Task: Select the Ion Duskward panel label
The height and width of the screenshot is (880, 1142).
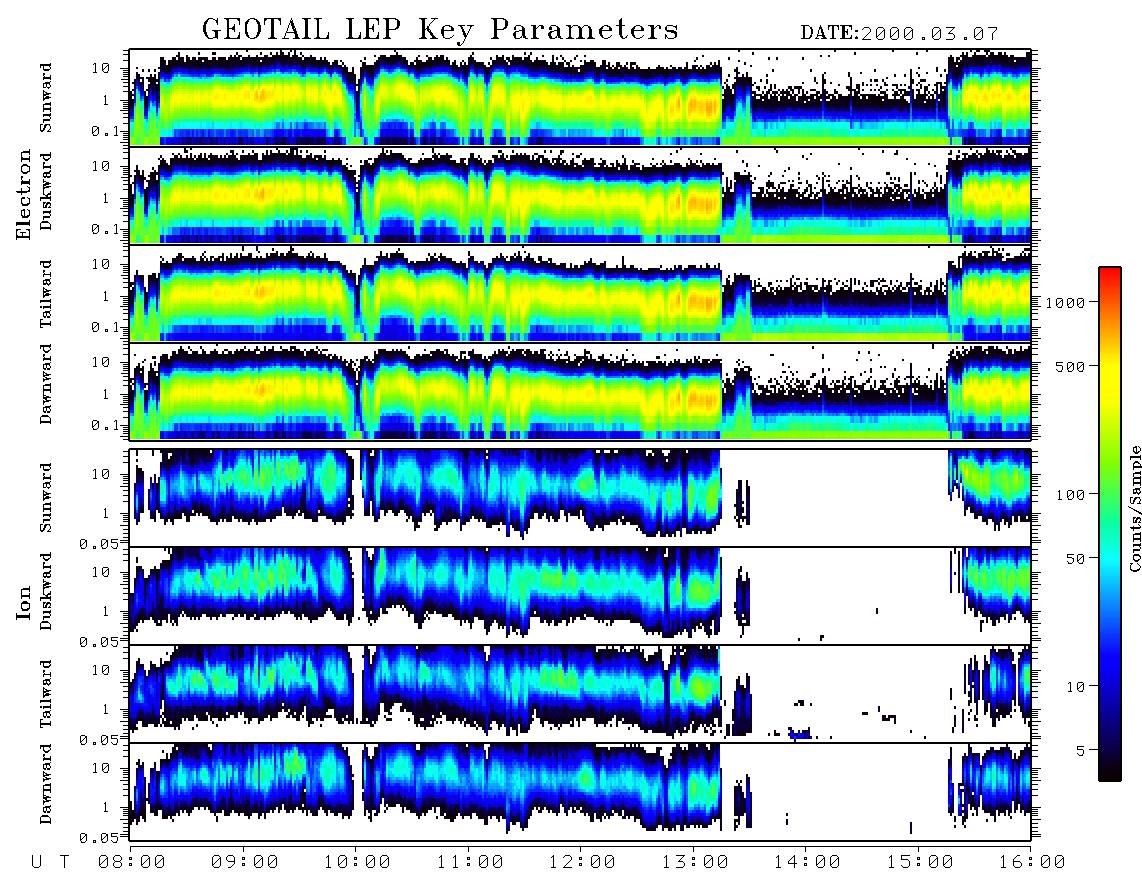Action: 45,591
